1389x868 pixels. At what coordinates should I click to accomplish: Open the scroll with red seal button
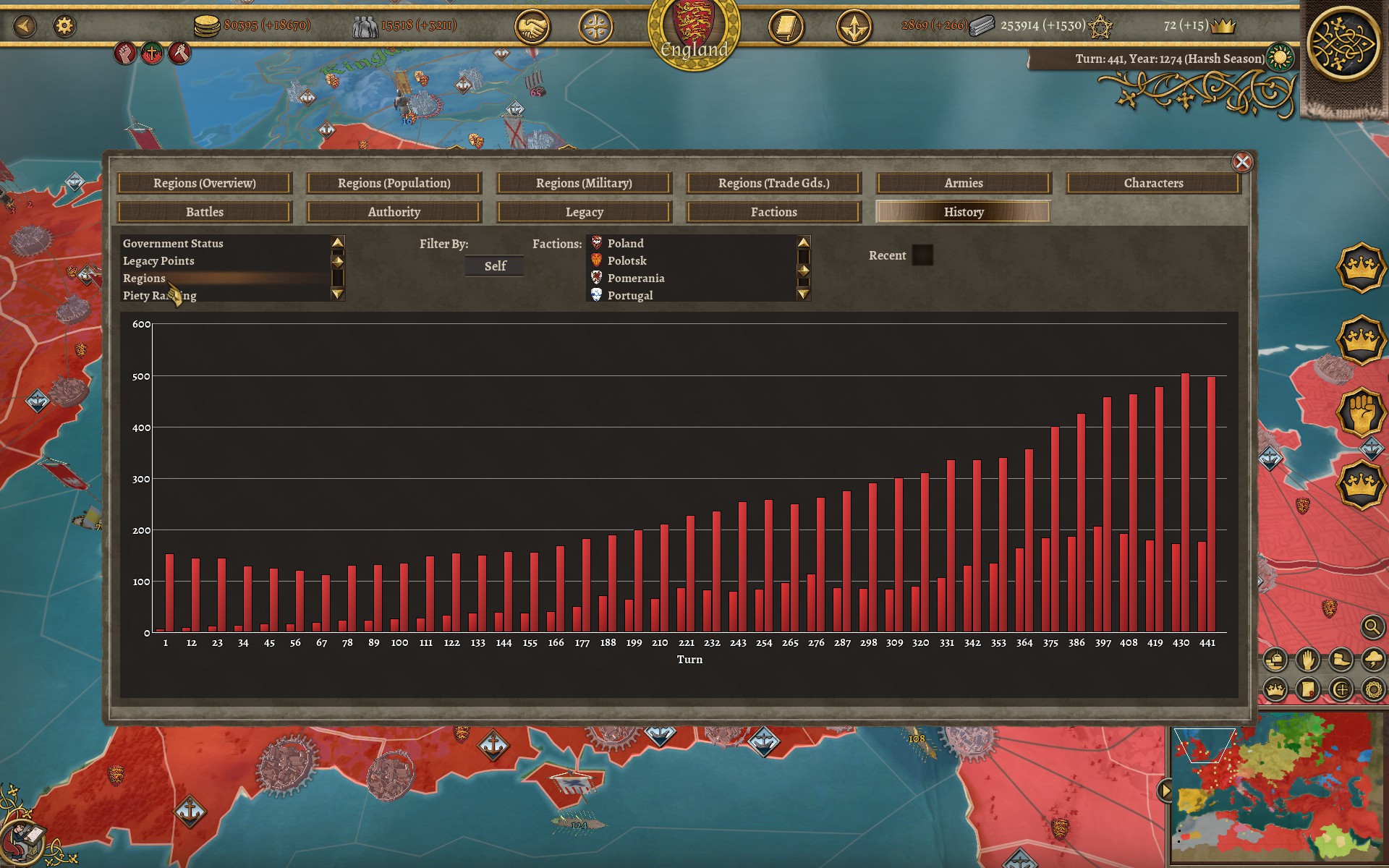point(1308,689)
